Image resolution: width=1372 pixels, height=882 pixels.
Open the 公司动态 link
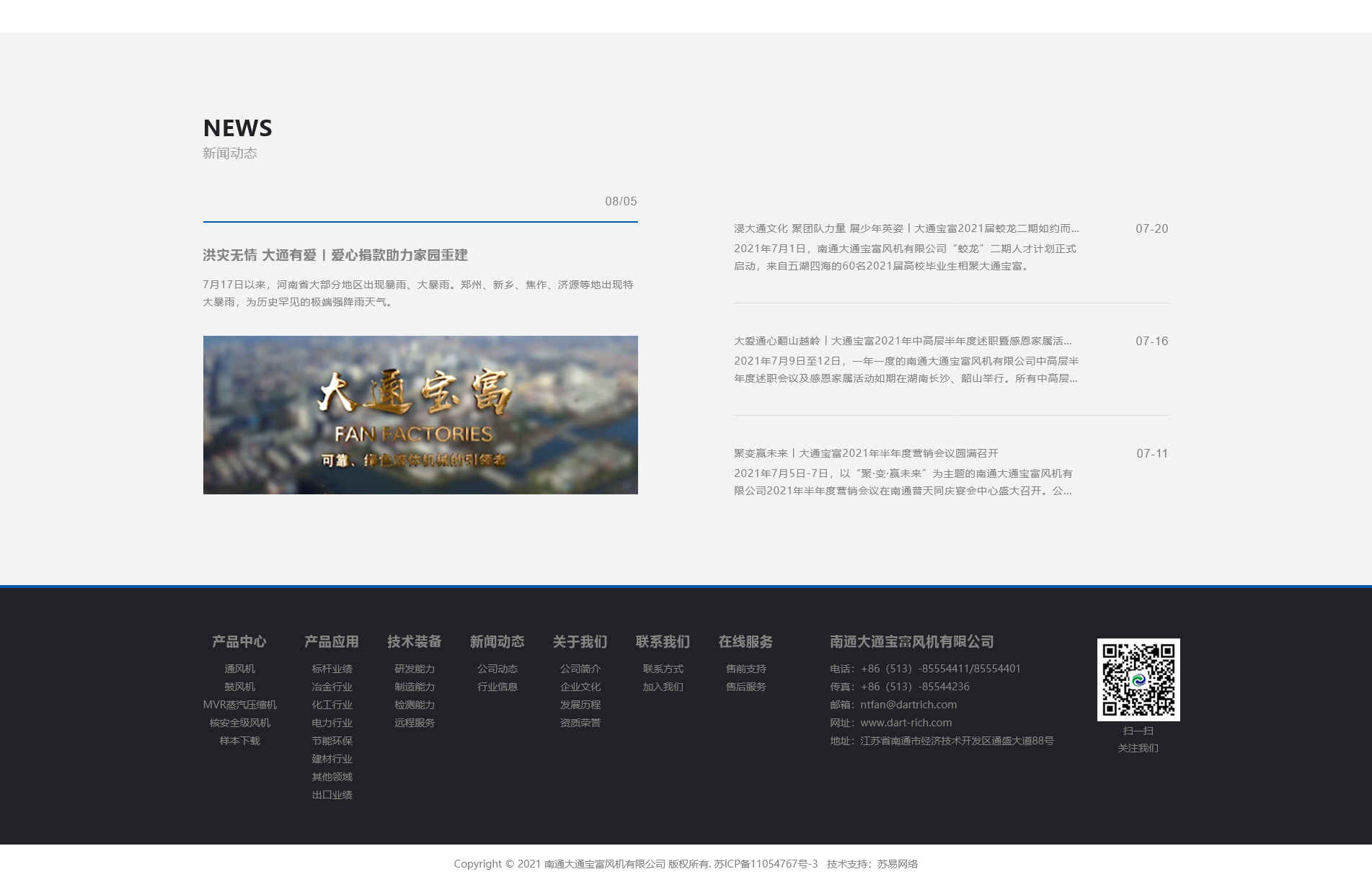(x=497, y=669)
